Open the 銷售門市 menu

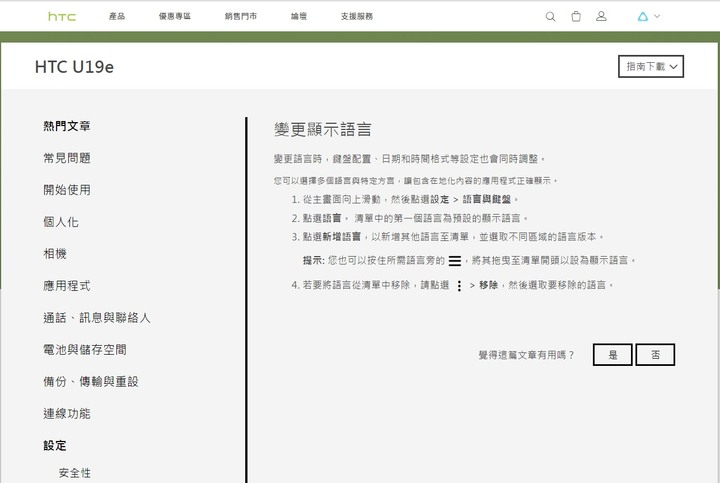point(241,16)
